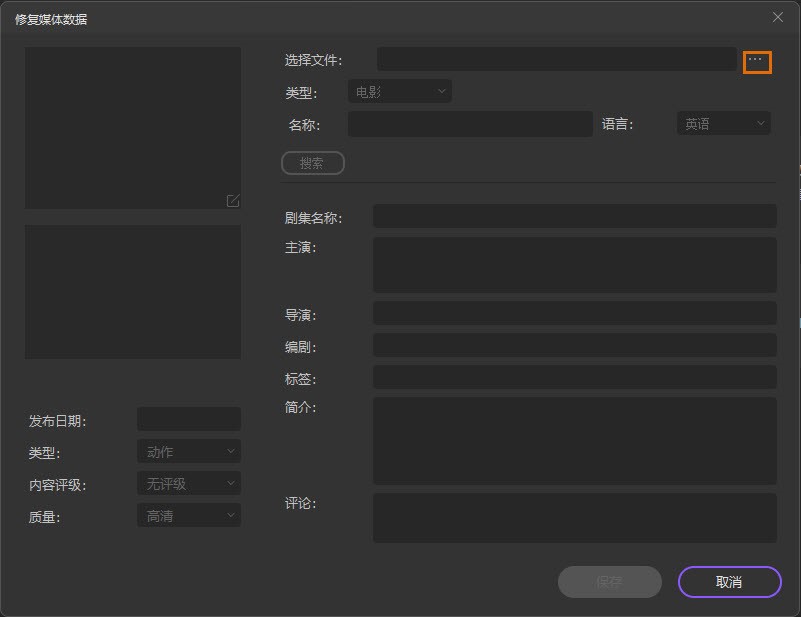Expand the 英语 language dropdown
The width and height of the screenshot is (801, 617).
[x=723, y=124]
